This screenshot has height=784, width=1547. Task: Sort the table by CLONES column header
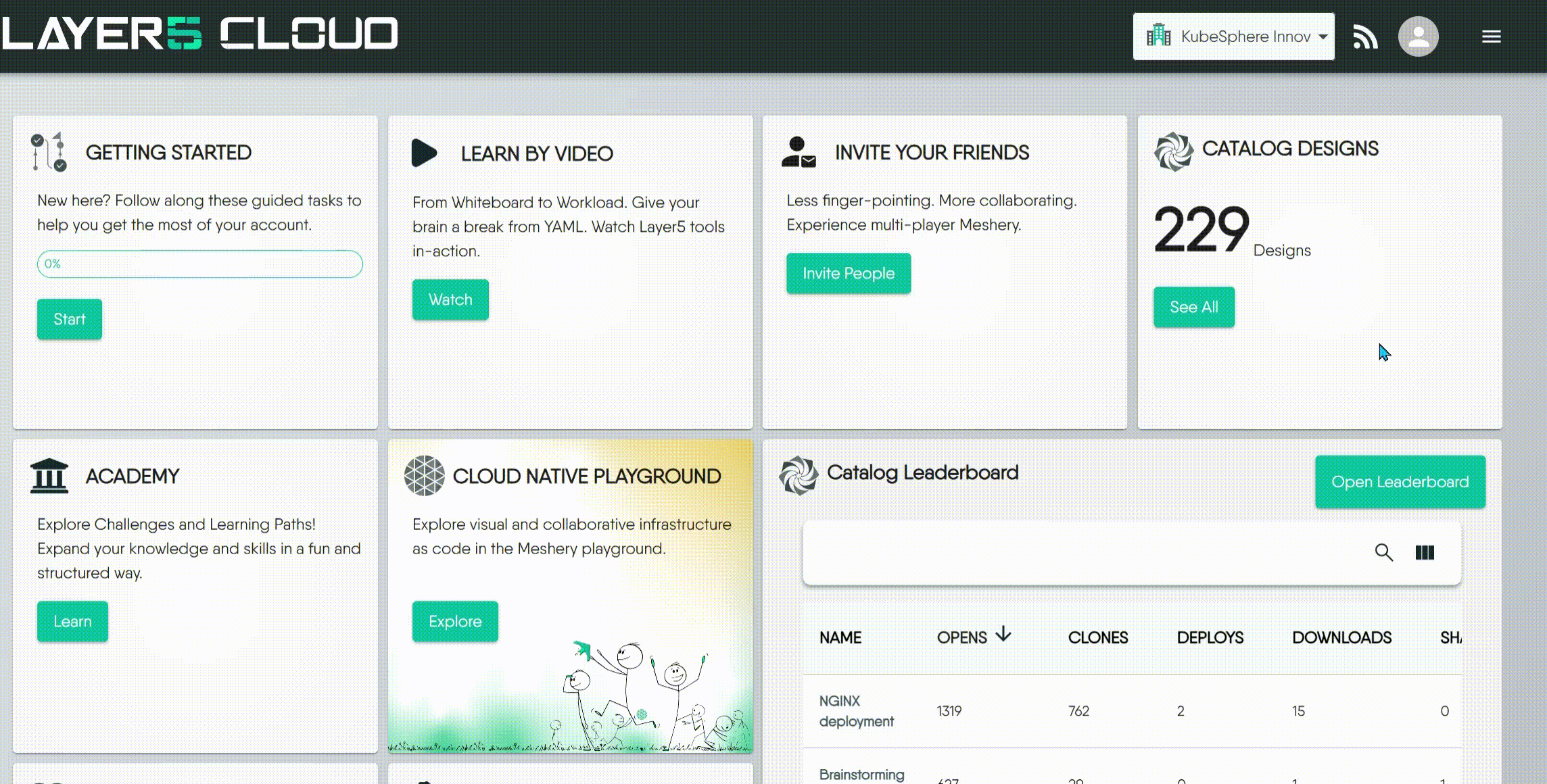(1097, 637)
